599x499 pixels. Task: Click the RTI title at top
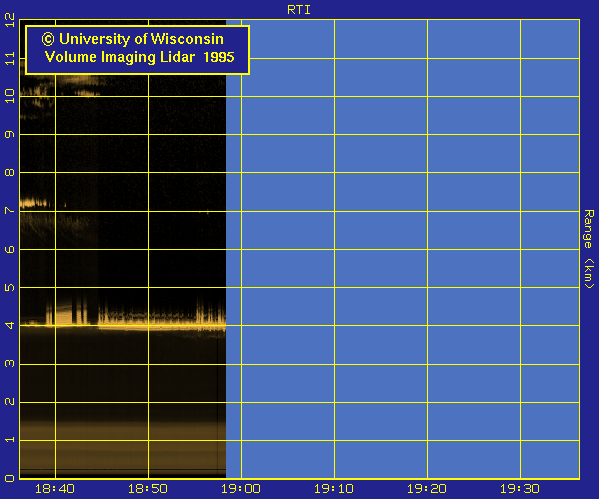(299, 10)
